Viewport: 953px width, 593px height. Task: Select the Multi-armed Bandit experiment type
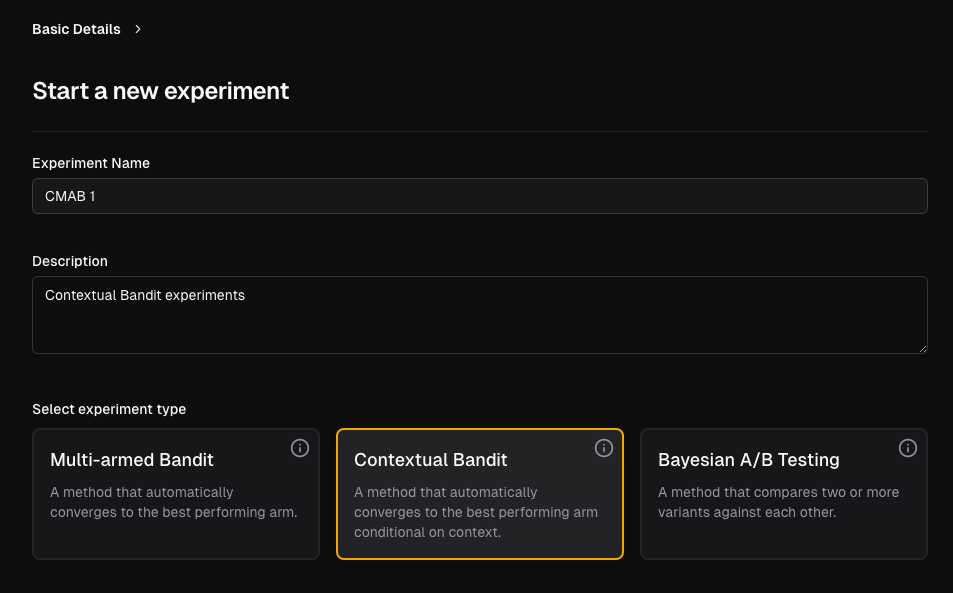(x=176, y=494)
